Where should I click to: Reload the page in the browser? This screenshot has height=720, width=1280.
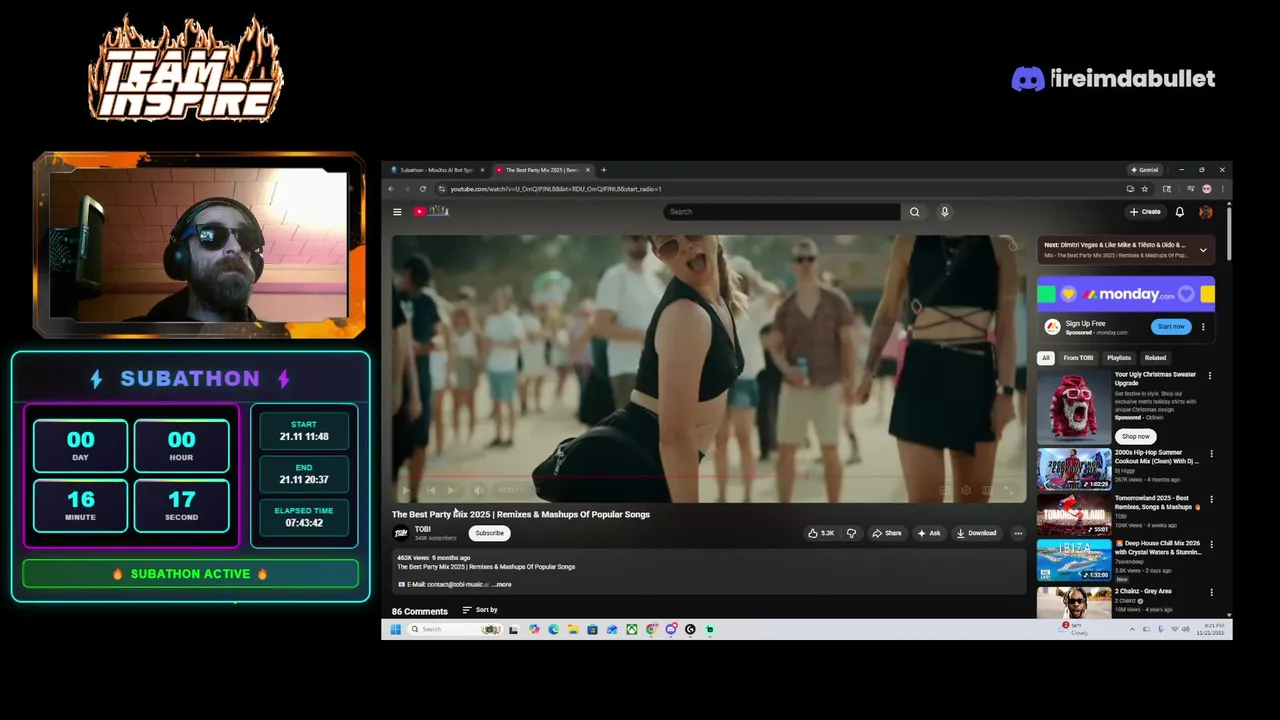pos(423,189)
